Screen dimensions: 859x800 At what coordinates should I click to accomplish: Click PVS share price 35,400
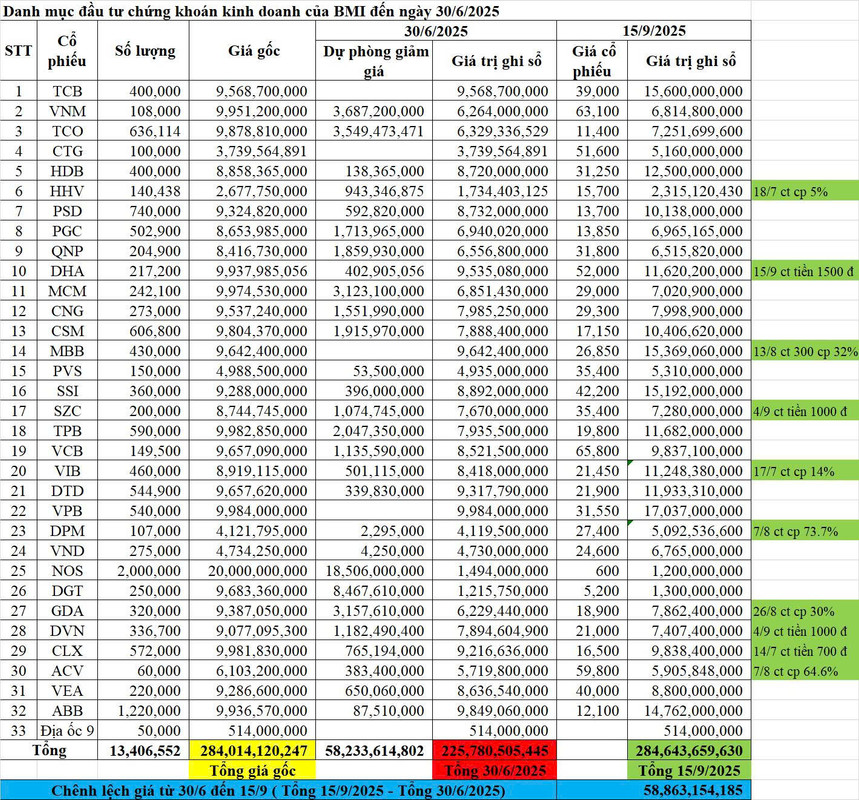pos(592,371)
